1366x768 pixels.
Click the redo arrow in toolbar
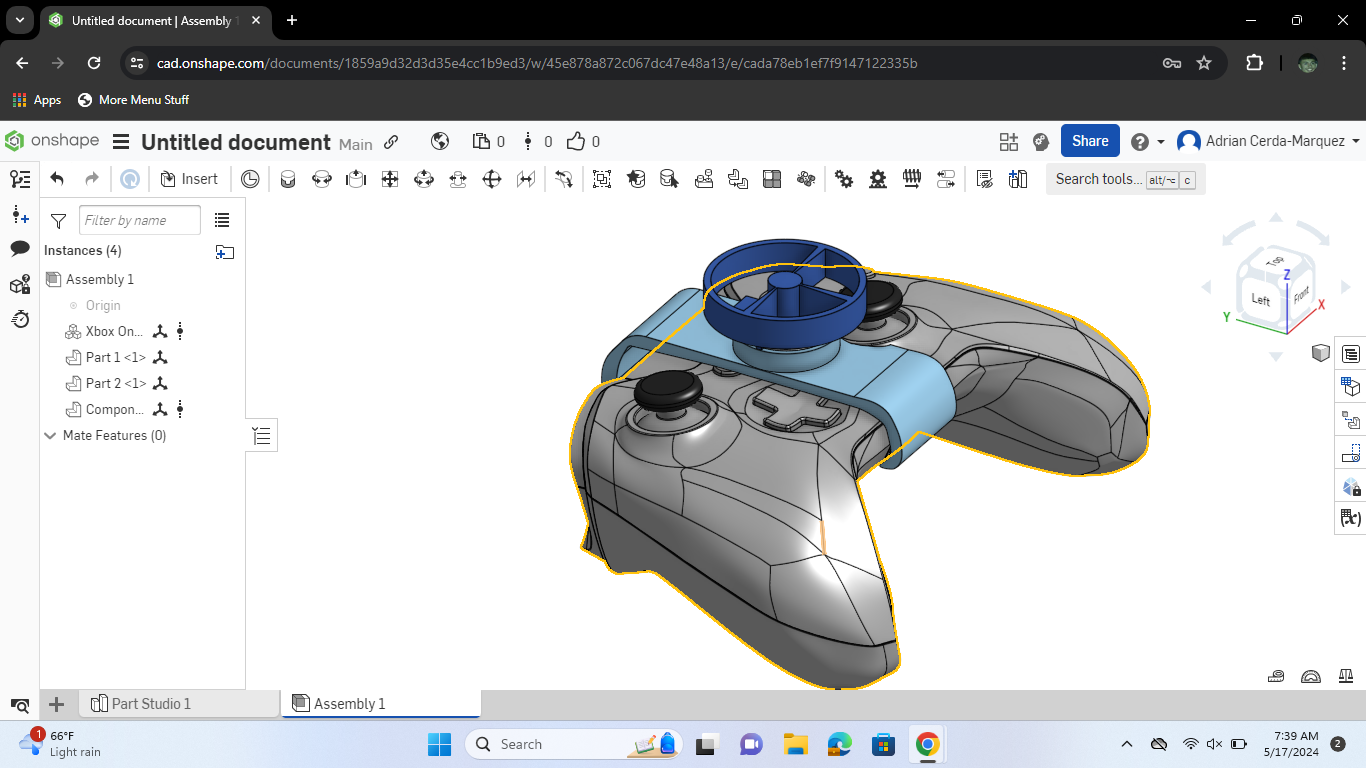tap(92, 179)
